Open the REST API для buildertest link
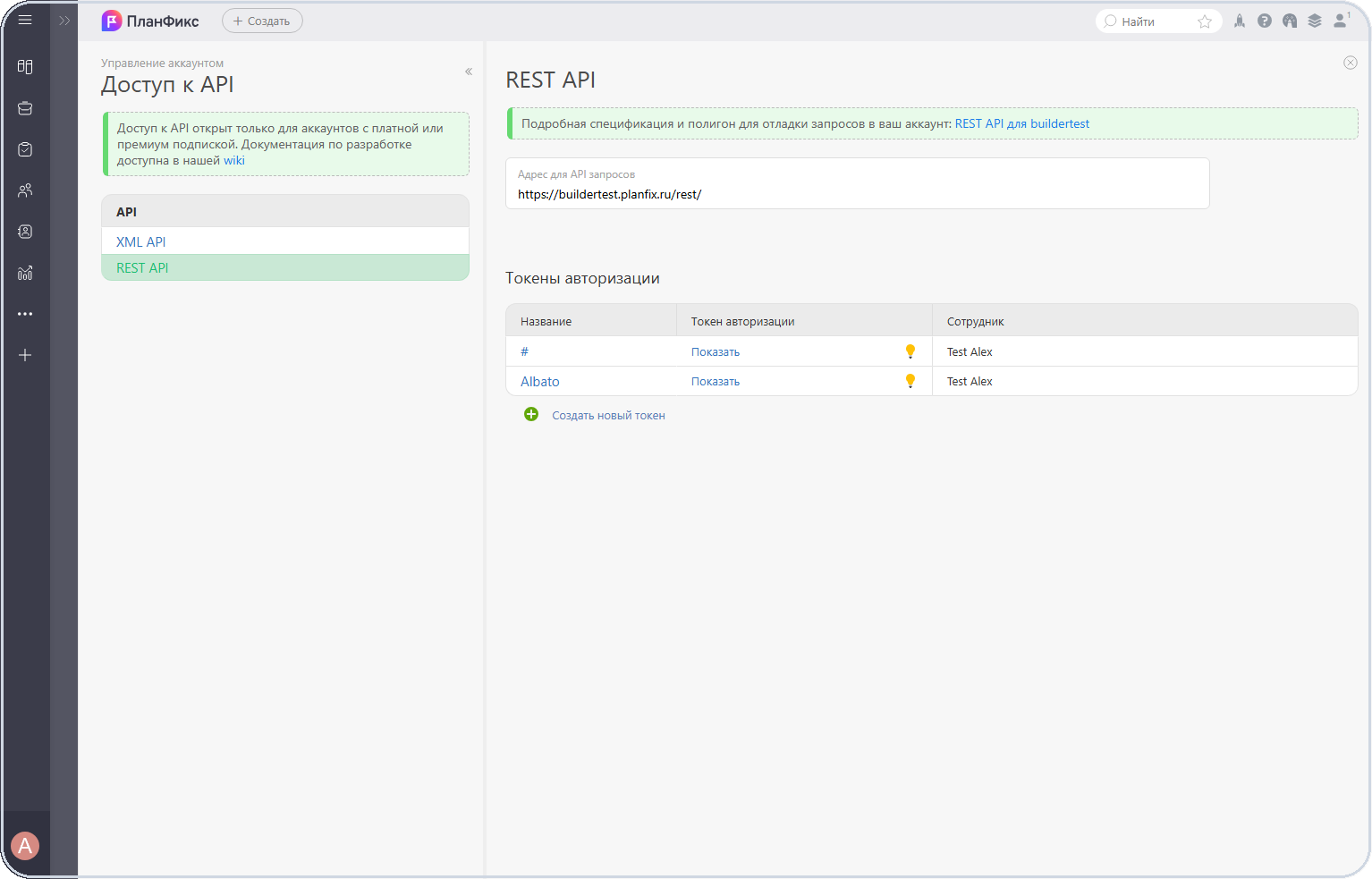The image size is (1372, 879). (x=1022, y=124)
